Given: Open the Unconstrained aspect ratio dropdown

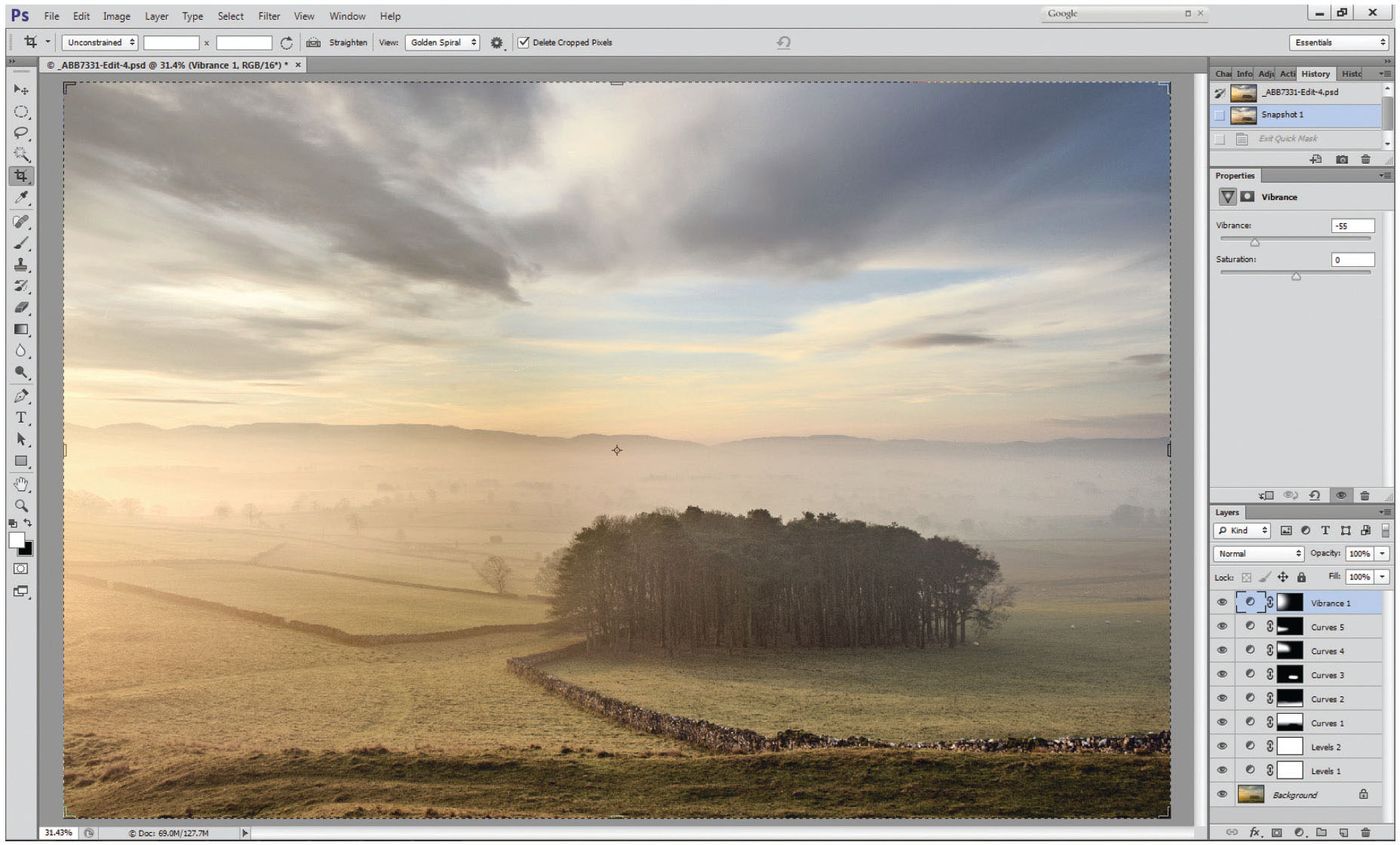Looking at the screenshot, I should pos(100,42).
